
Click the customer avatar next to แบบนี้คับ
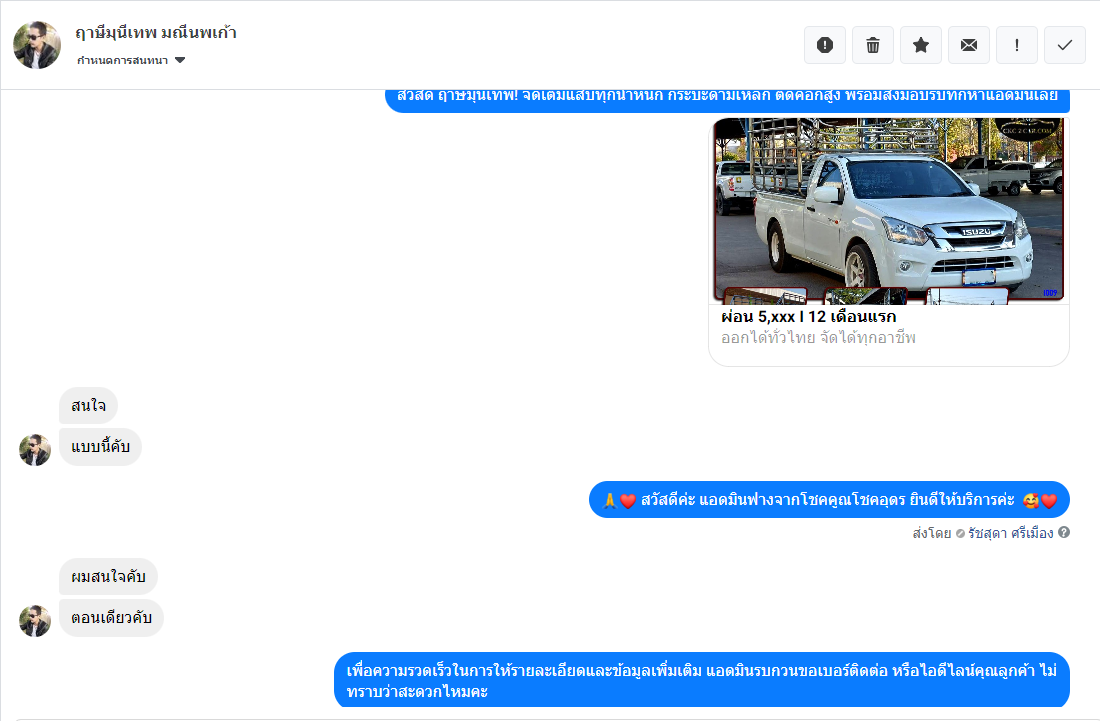(x=35, y=450)
